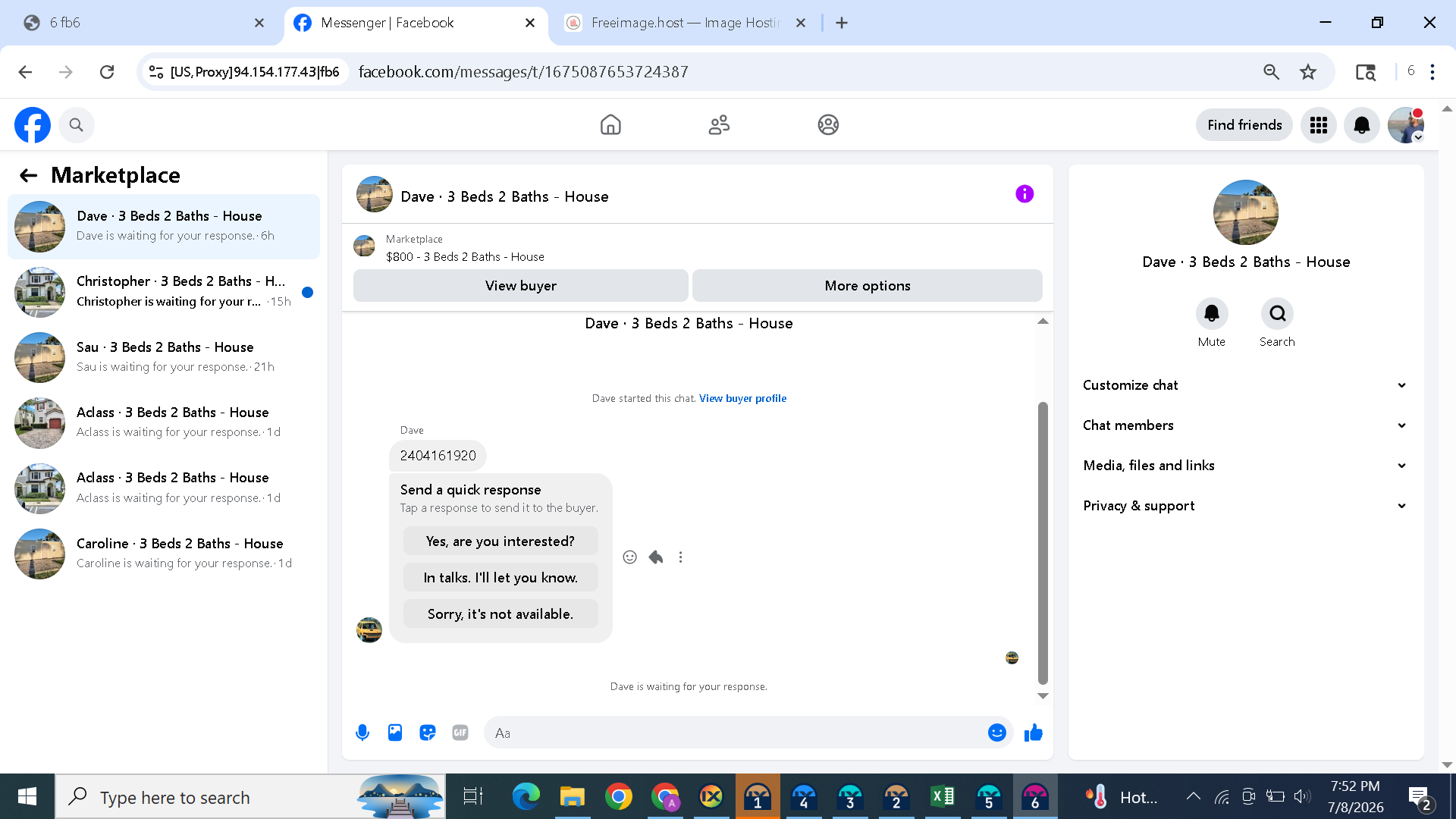Open Facebook home via the logo
1456x819 pixels.
(x=33, y=125)
